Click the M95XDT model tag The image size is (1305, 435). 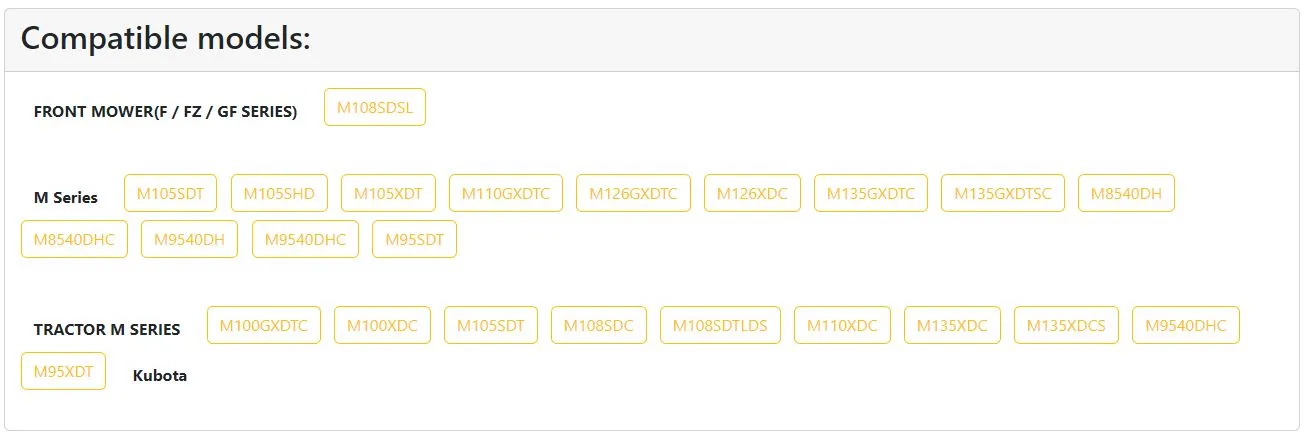(x=63, y=371)
